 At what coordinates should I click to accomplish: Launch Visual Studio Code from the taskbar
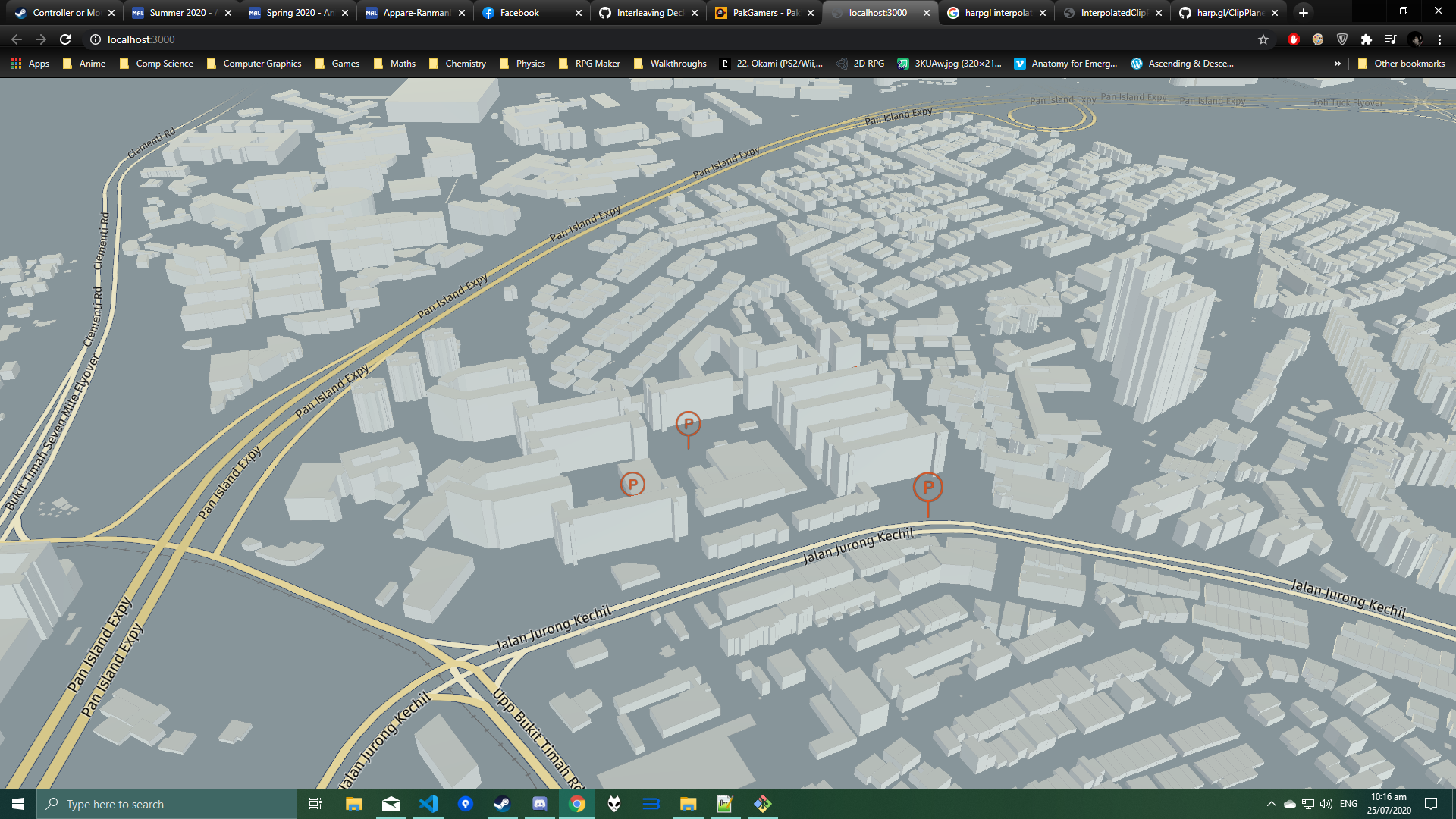tap(428, 804)
